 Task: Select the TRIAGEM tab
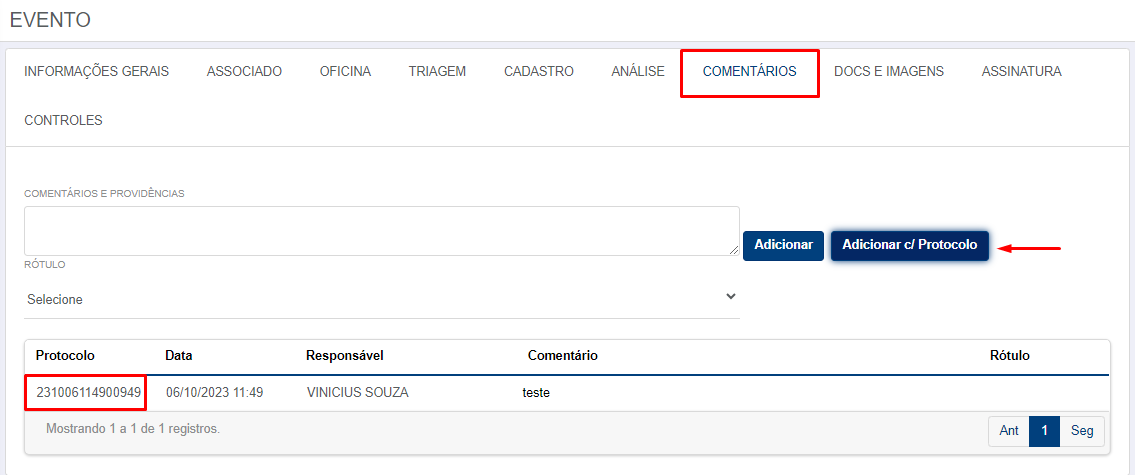[x=437, y=72]
